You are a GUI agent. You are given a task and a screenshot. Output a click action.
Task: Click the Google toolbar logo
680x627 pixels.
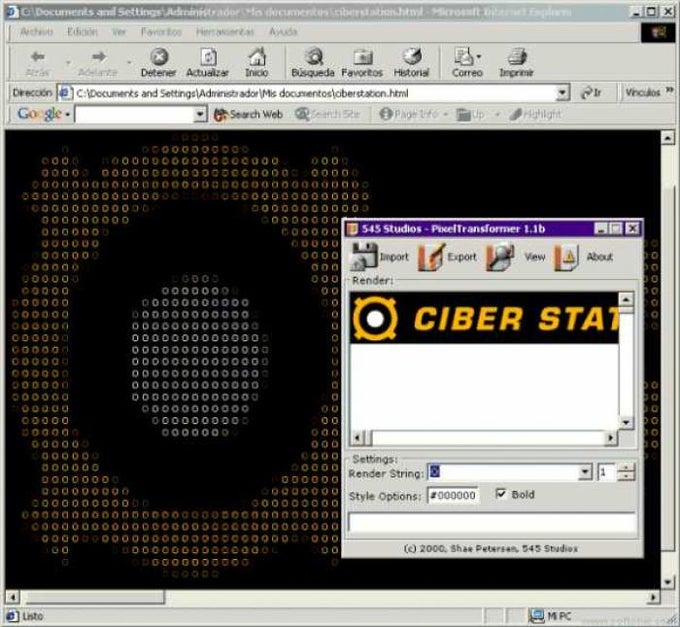(x=39, y=114)
